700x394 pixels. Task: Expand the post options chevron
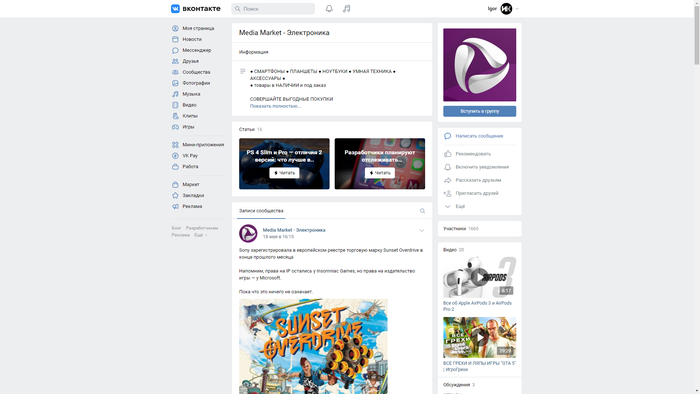421,231
